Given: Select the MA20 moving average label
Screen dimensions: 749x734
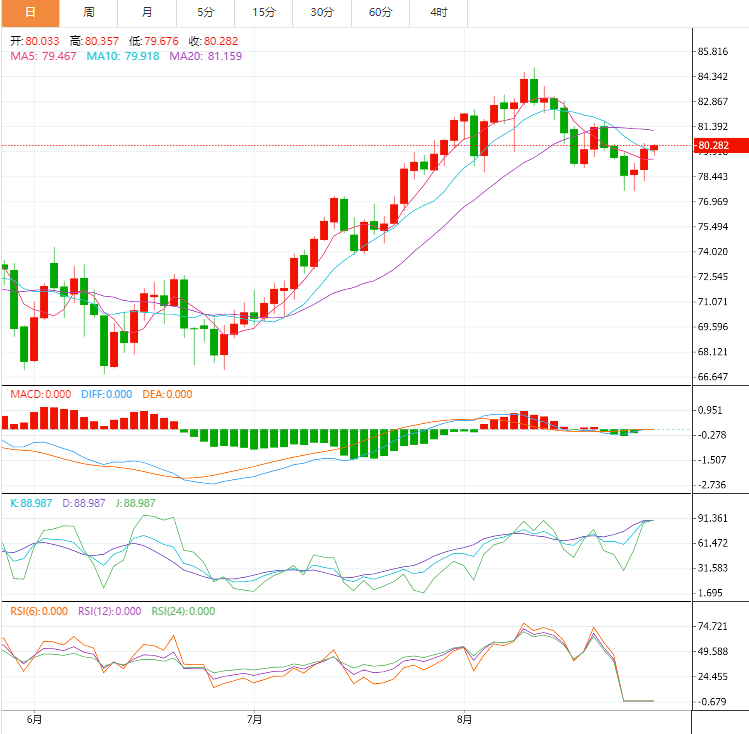Looking at the screenshot, I should [x=205, y=56].
